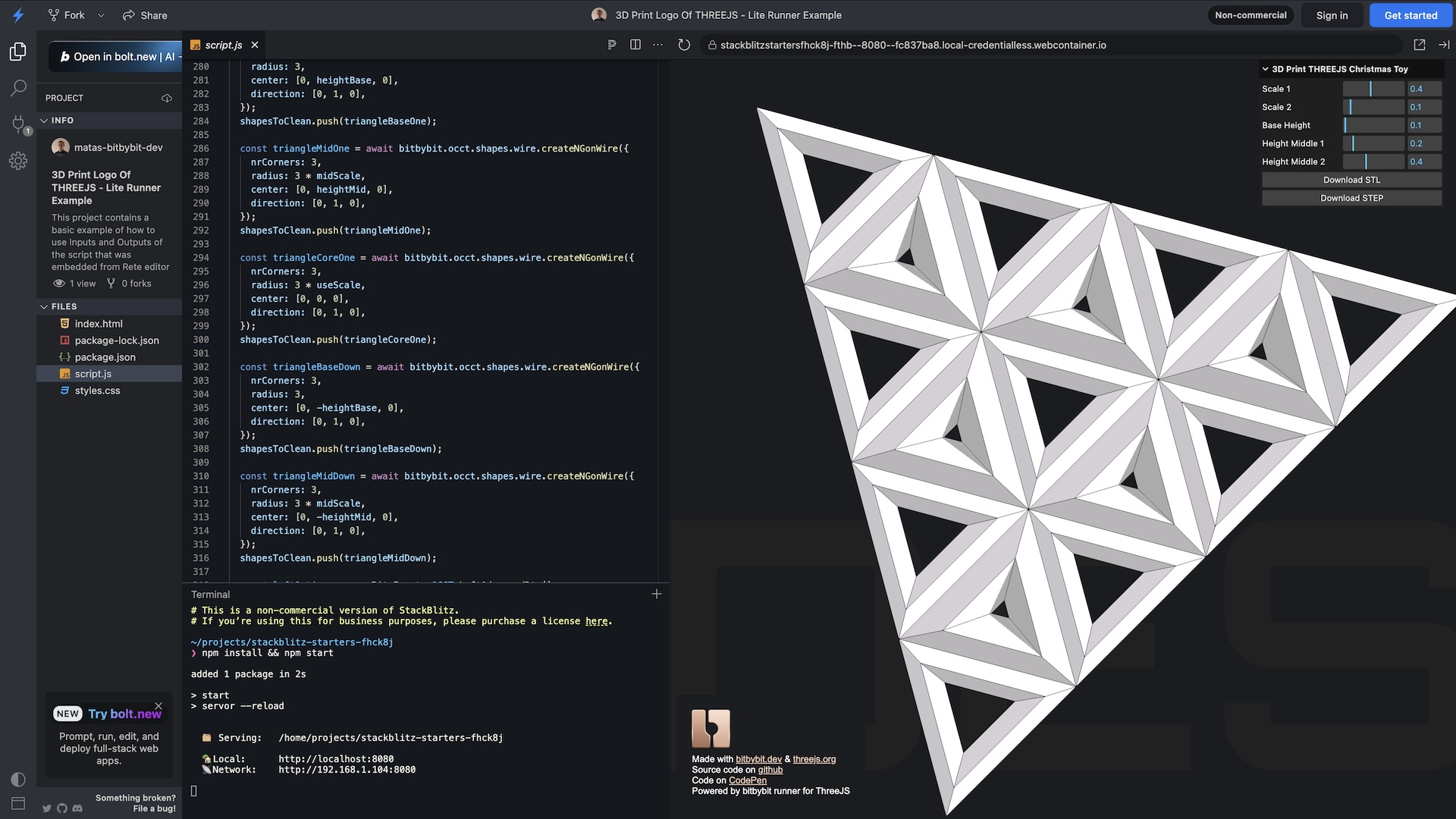Open the bitbybit.dev link
This screenshot has width=1456, height=819.
coord(758,759)
